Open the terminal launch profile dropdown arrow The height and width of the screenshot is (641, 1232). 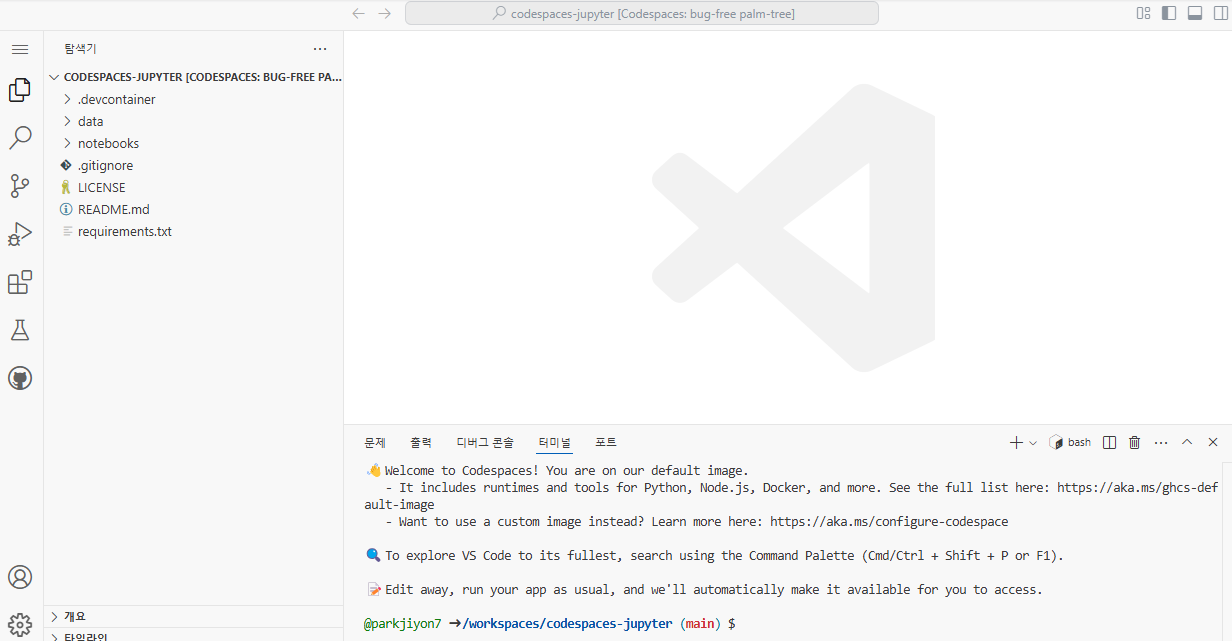point(1033,442)
